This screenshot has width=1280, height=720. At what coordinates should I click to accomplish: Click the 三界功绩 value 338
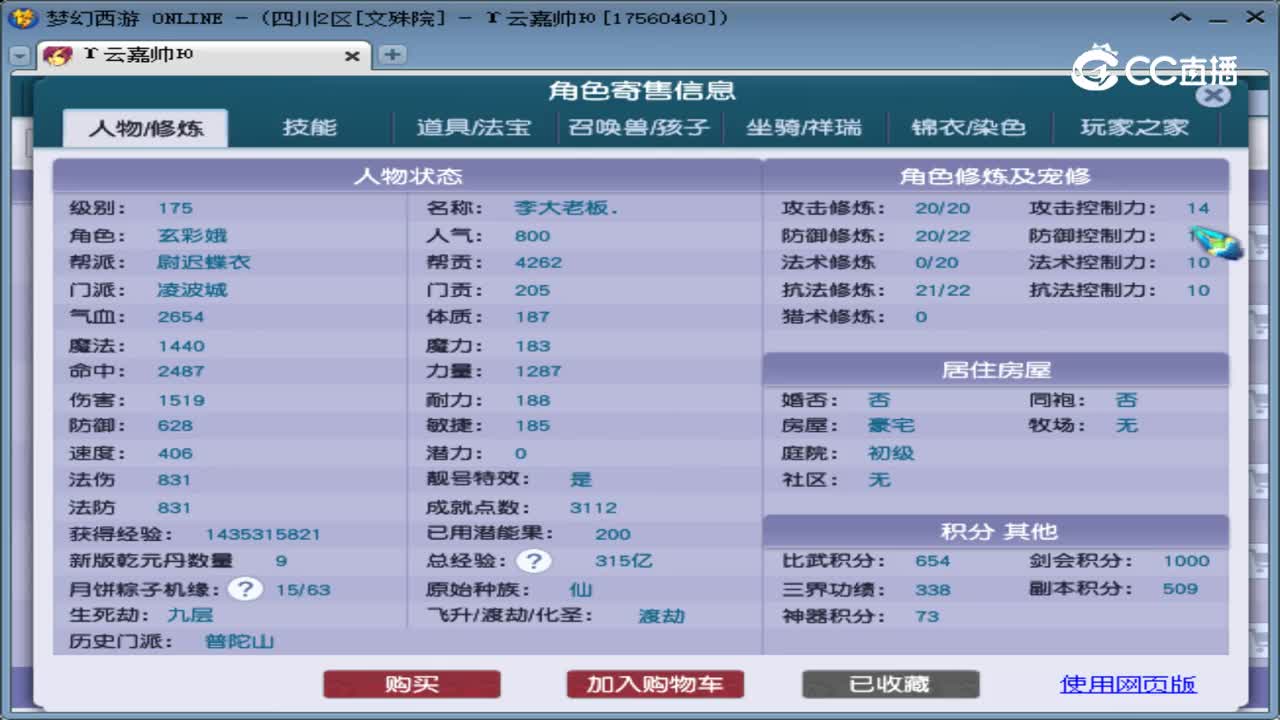[932, 589]
